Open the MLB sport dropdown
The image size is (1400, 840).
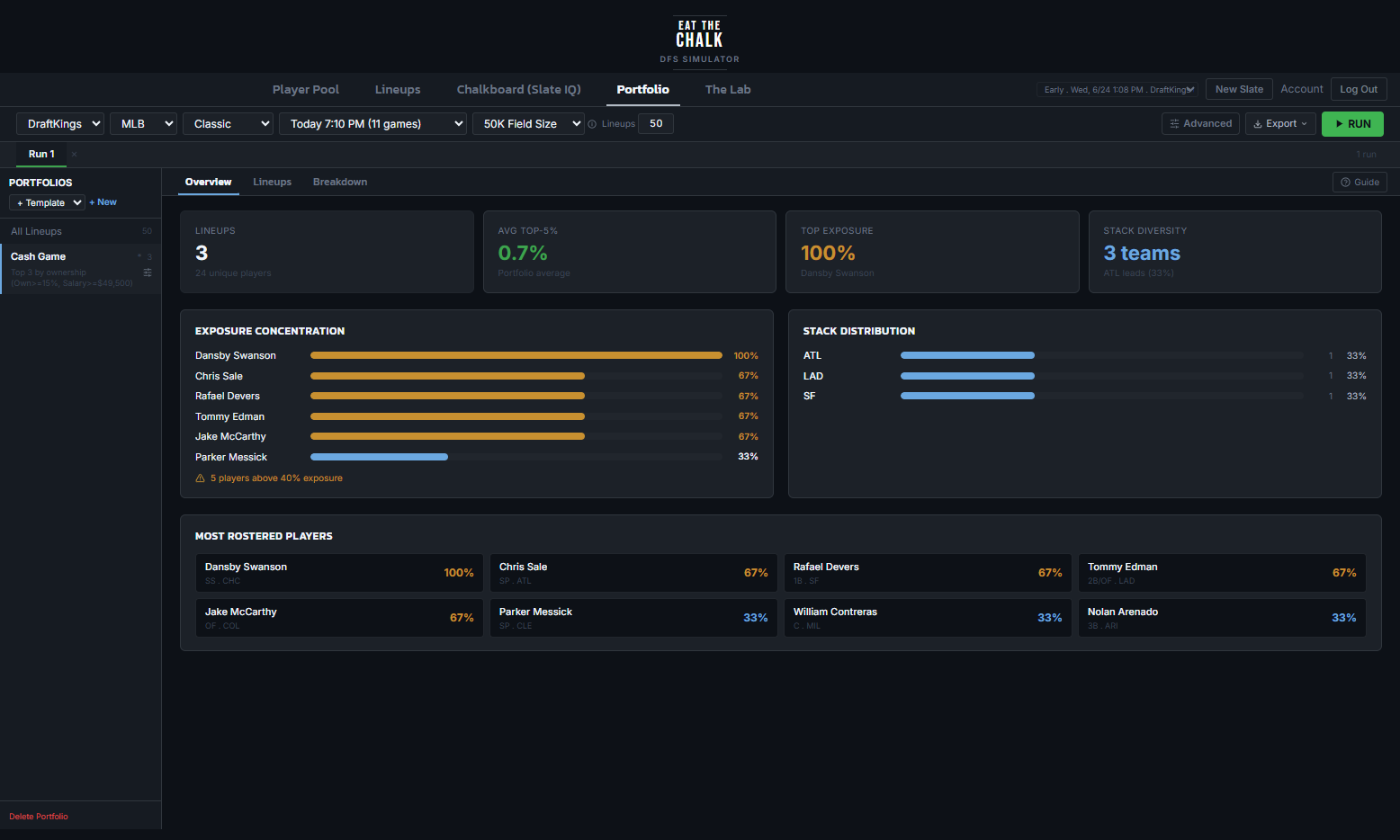[143, 124]
